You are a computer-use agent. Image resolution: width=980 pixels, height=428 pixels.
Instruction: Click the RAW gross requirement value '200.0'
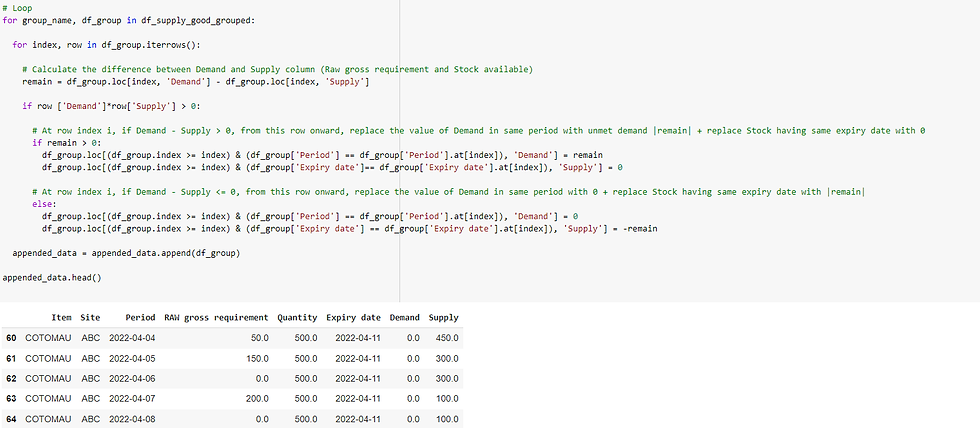click(257, 399)
